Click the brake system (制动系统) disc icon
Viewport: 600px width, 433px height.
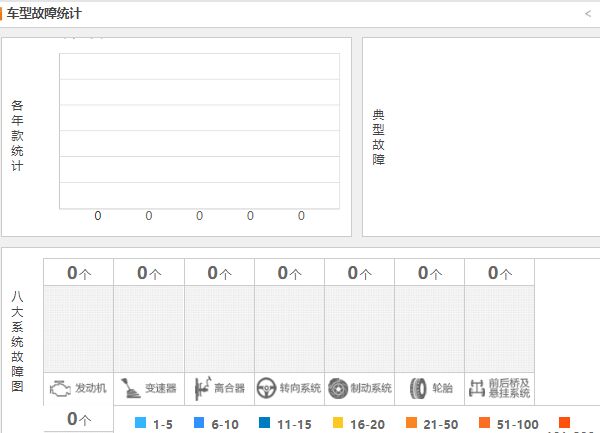click(338, 389)
